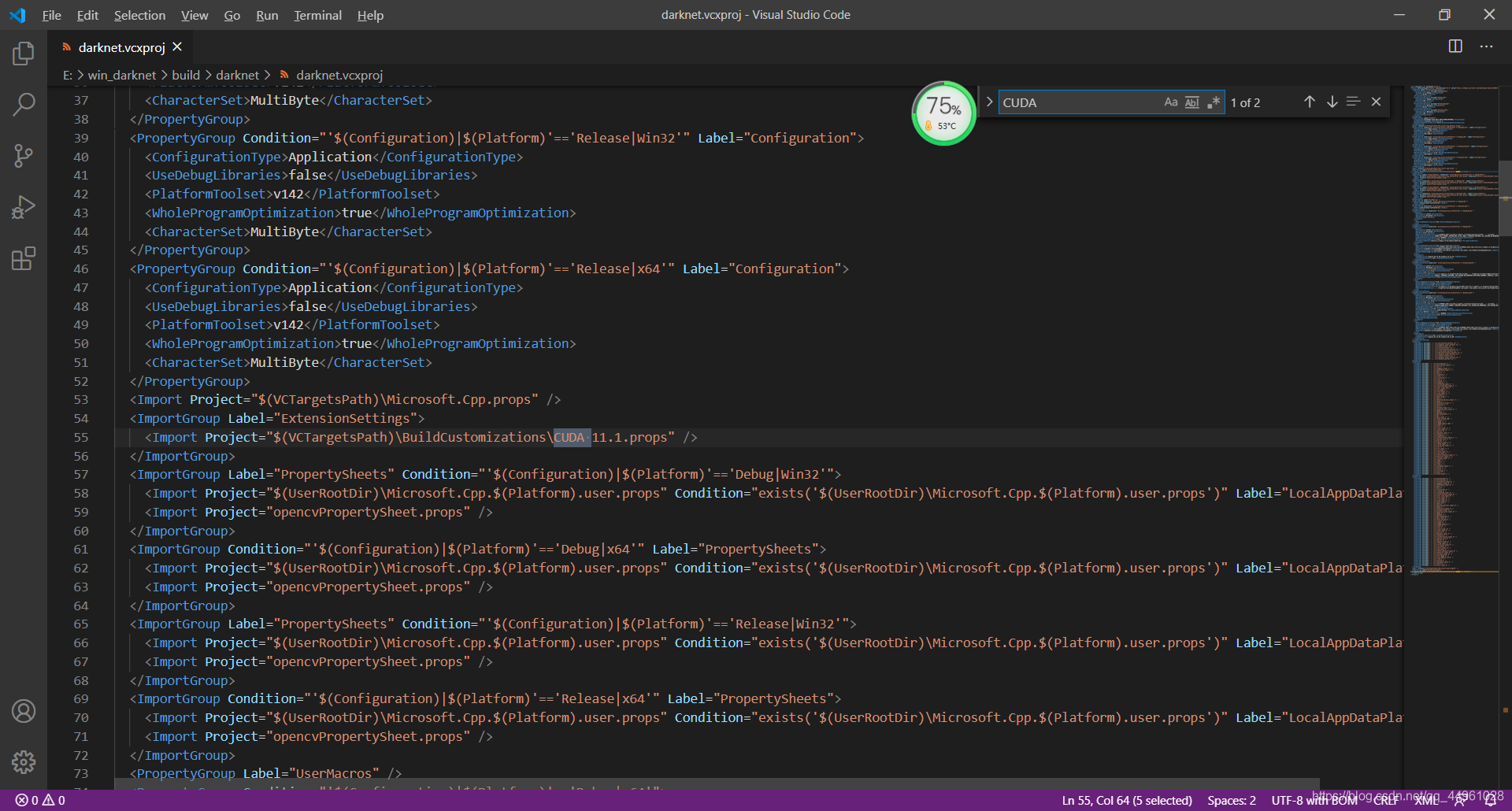Go to previous find match

[1309, 102]
